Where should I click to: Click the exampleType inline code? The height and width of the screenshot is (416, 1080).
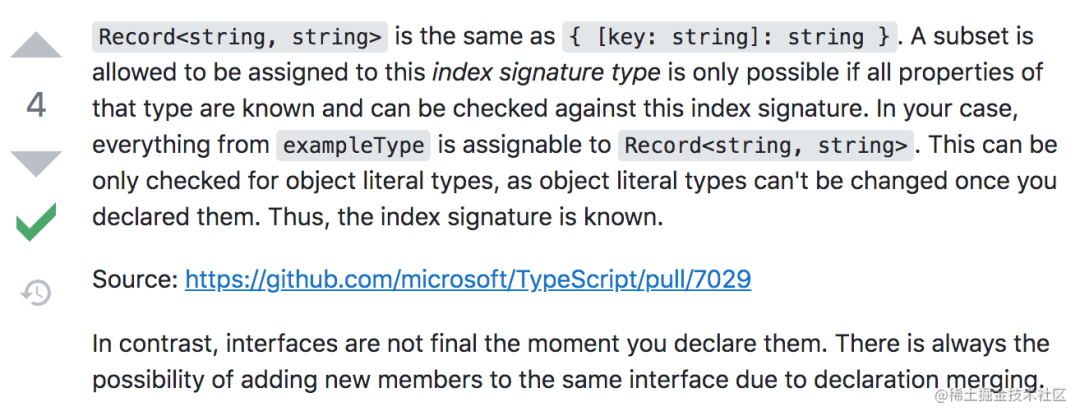pyautogui.click(x=354, y=146)
